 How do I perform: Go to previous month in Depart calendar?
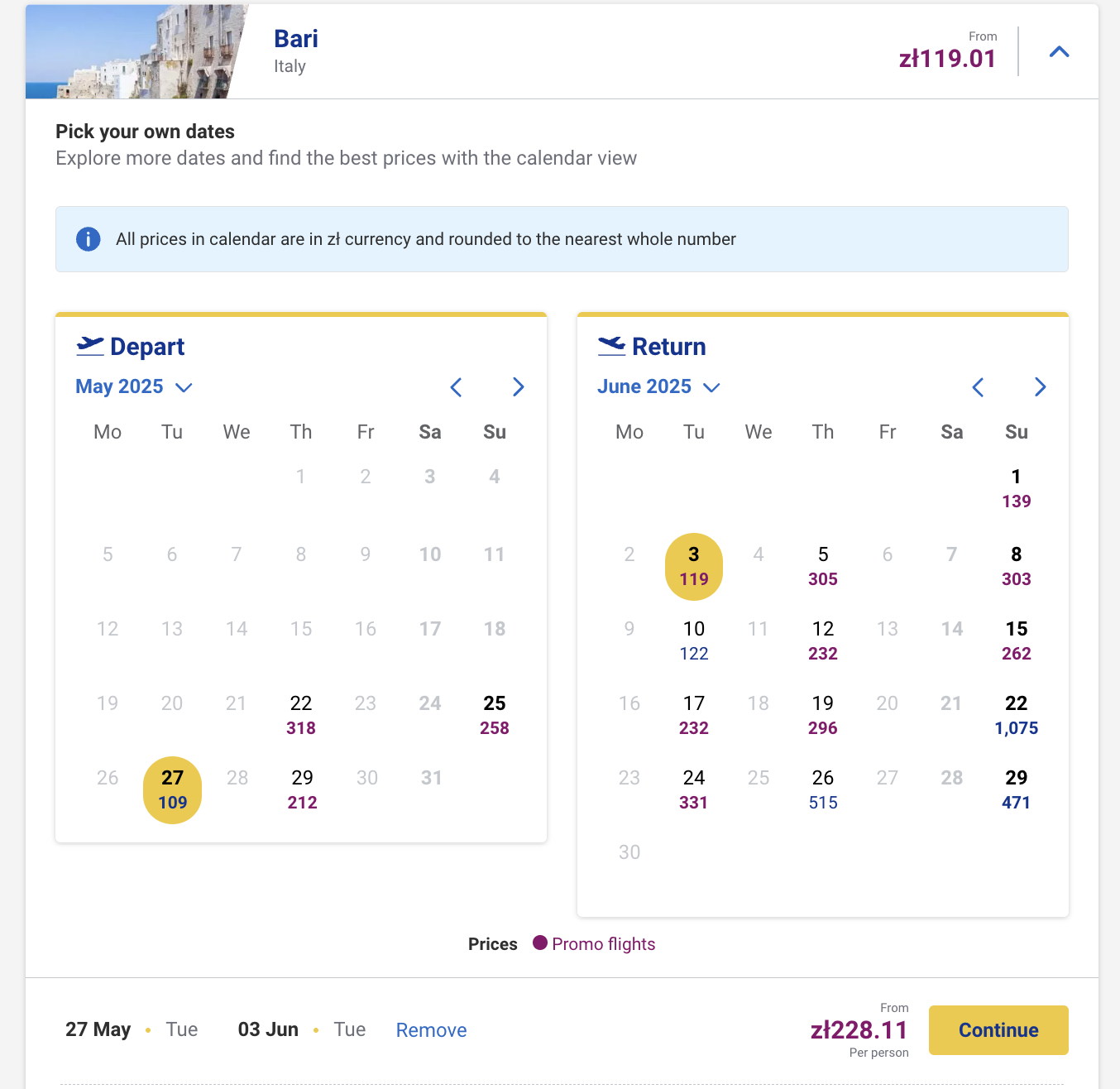pyautogui.click(x=456, y=387)
